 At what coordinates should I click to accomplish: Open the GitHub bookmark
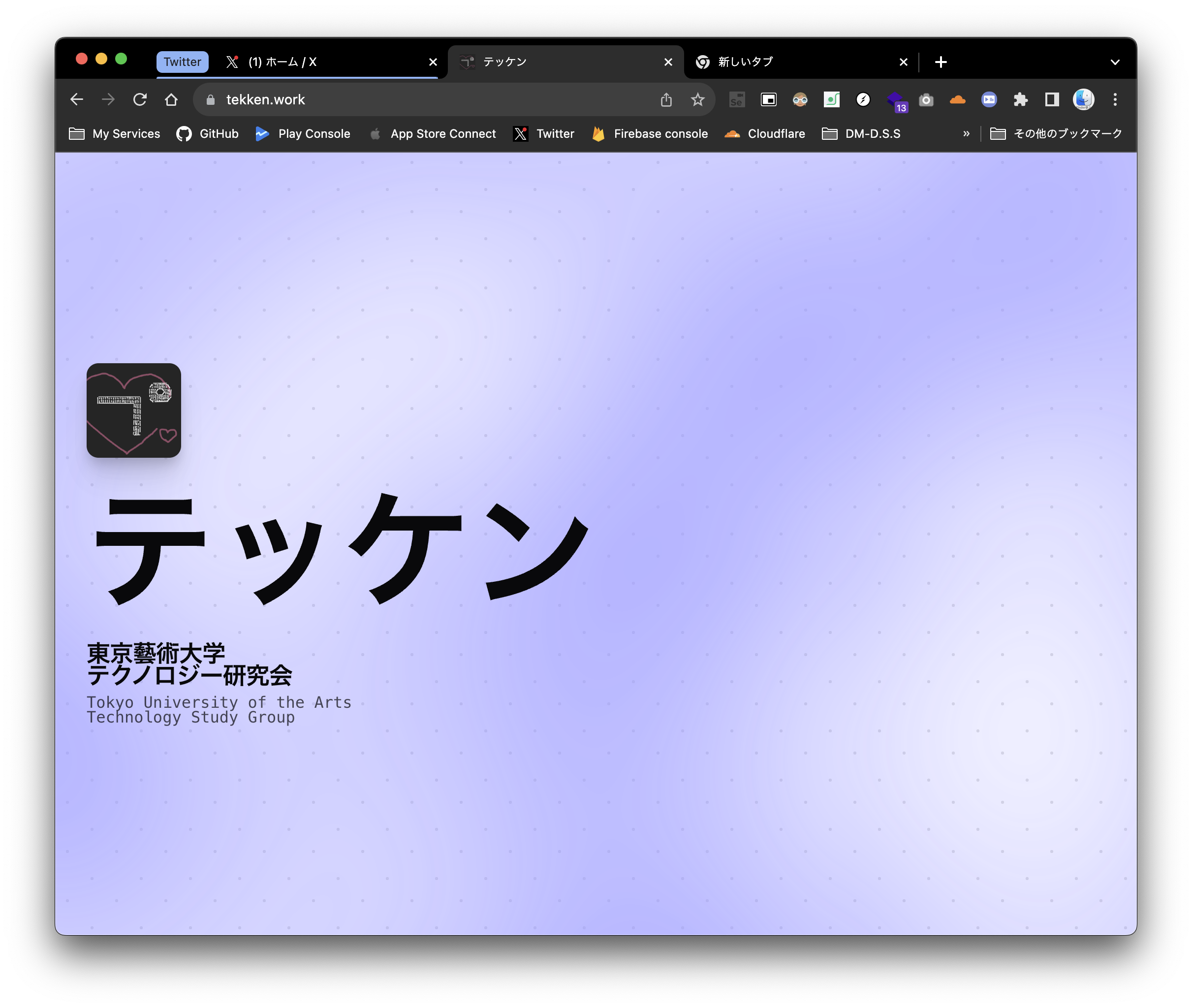[207, 134]
